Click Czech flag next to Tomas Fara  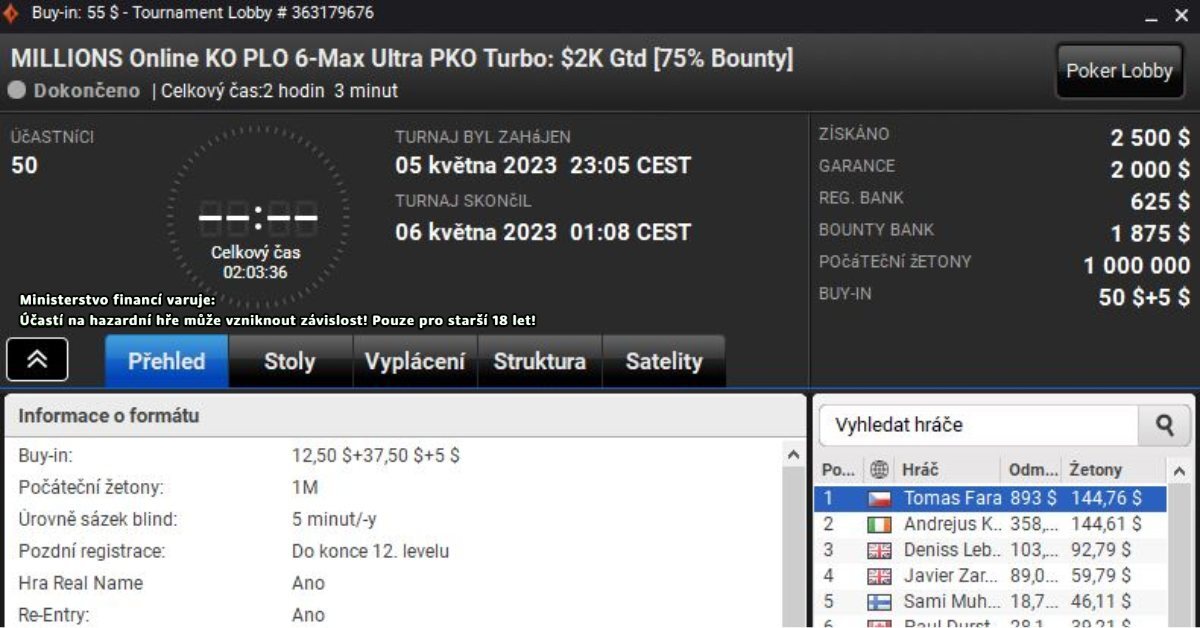(879, 498)
